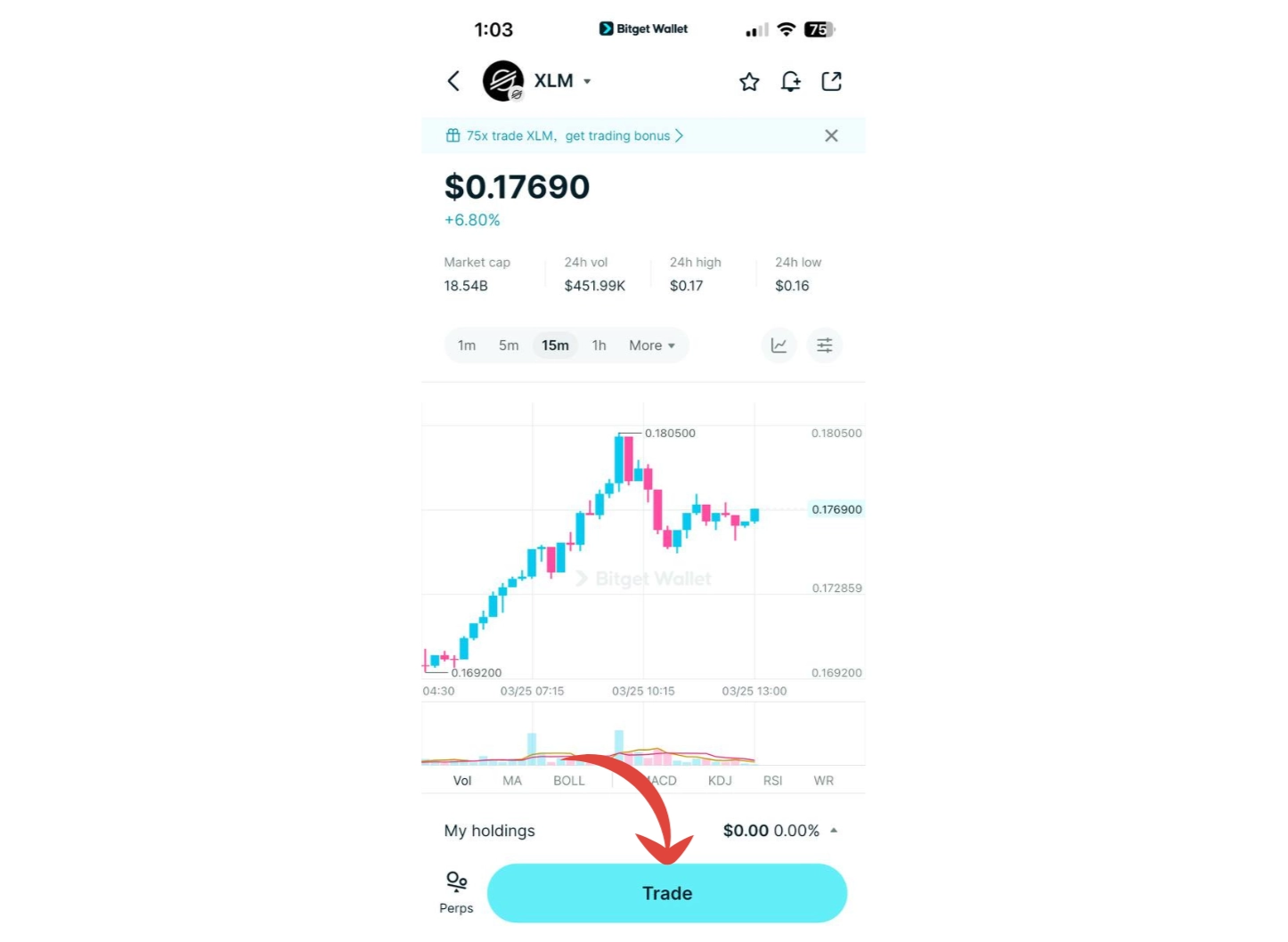
Task: Tap the Trade button
Action: pyautogui.click(x=666, y=893)
